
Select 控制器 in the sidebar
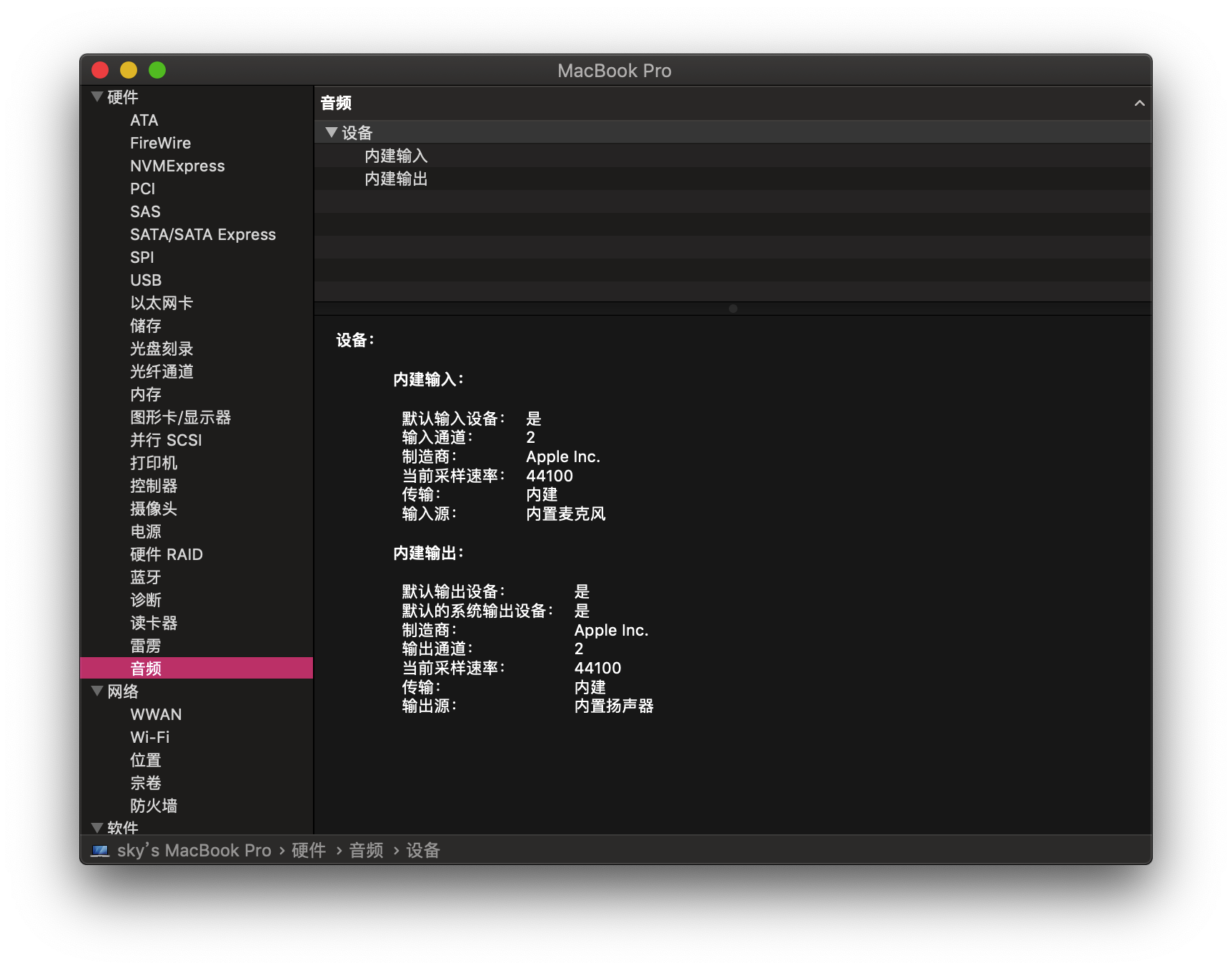pos(197,486)
